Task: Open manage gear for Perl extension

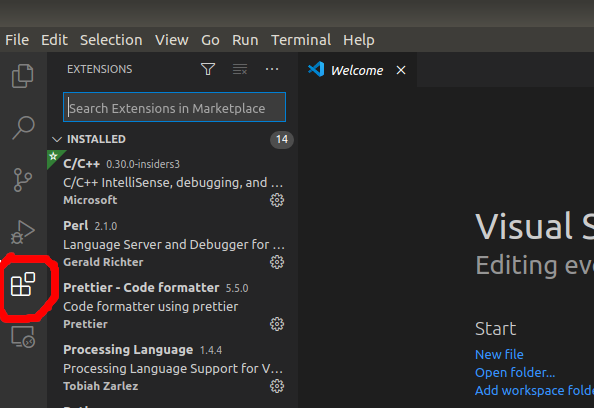Action: click(277, 262)
